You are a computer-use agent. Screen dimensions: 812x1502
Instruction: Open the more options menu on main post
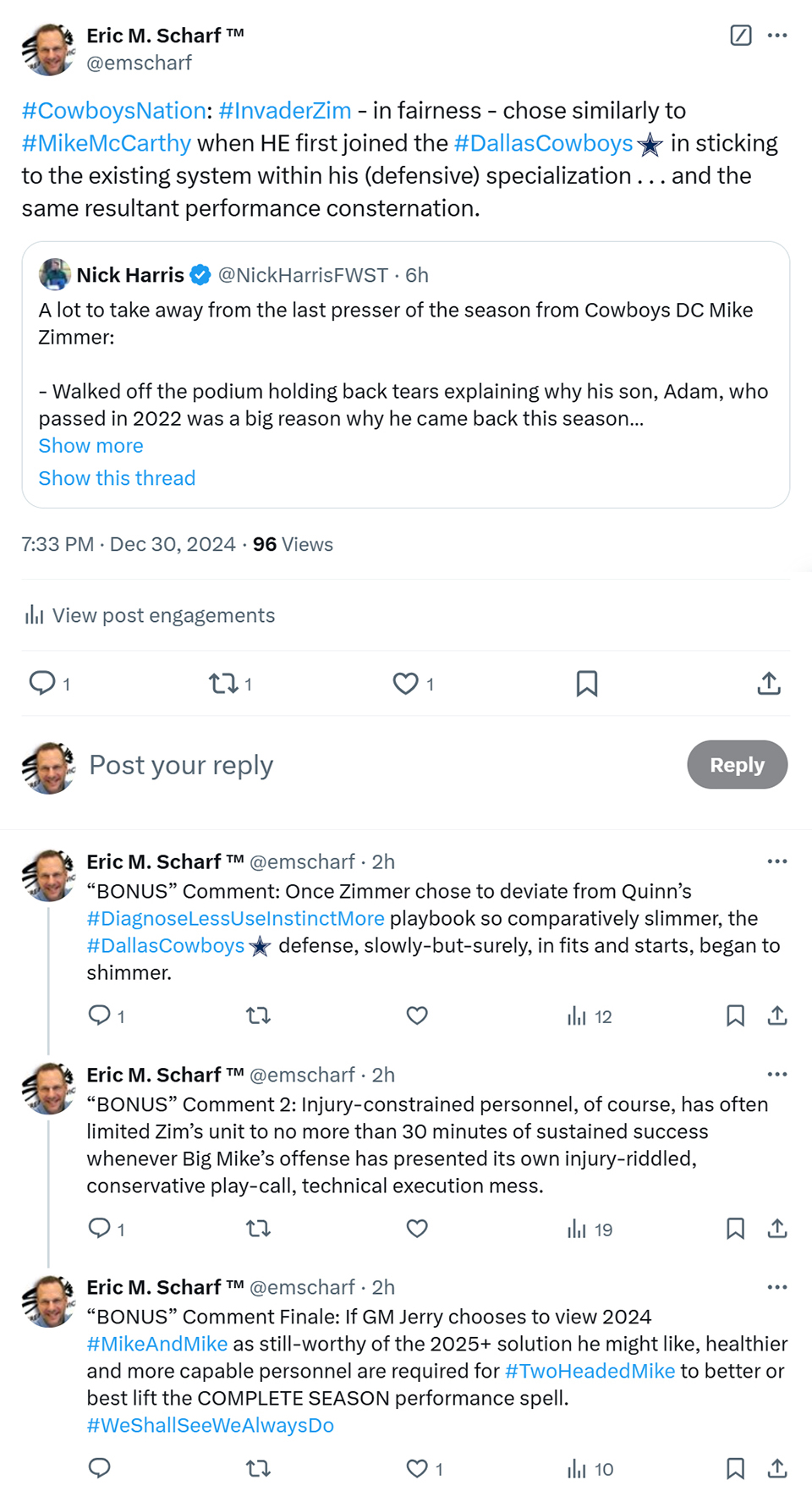click(x=777, y=36)
